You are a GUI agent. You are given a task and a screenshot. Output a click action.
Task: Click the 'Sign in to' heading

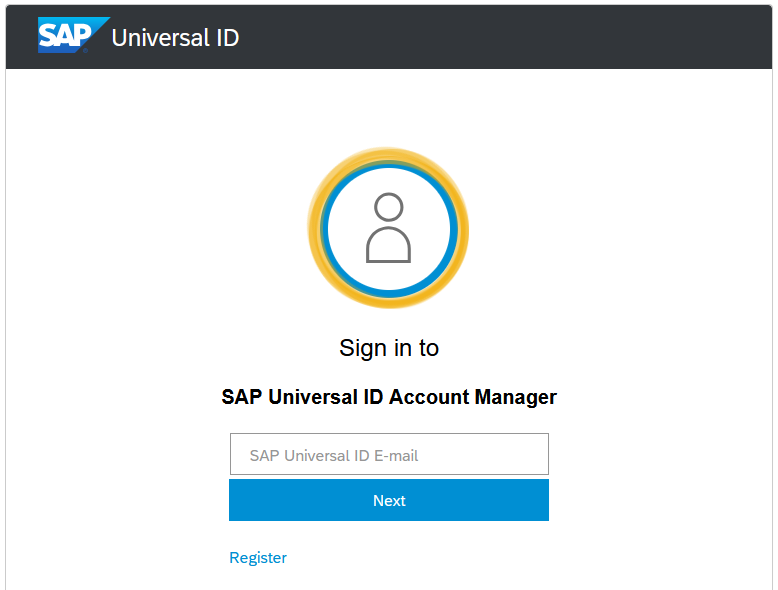[x=389, y=348]
